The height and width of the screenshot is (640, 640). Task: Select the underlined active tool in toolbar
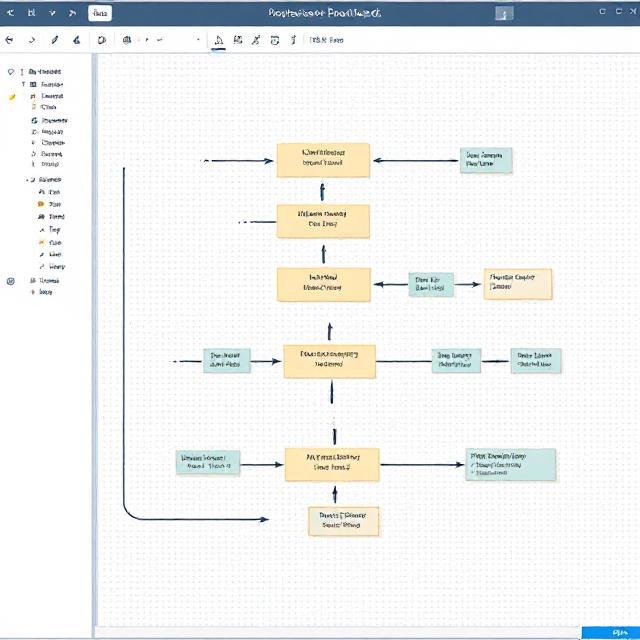pos(219,40)
